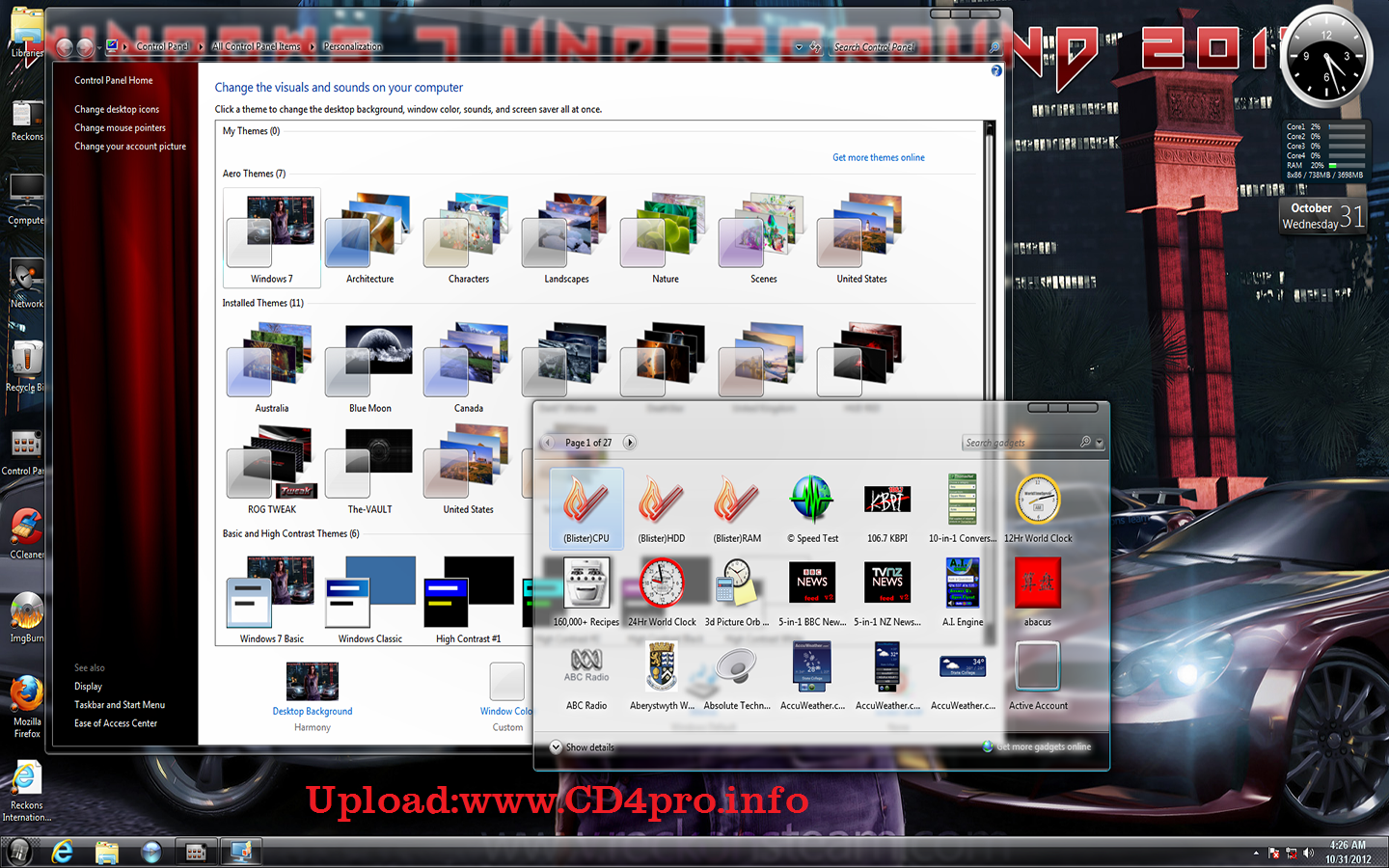Image resolution: width=1389 pixels, height=868 pixels.
Task: Open the address bar history dropdown
Action: pos(799,46)
